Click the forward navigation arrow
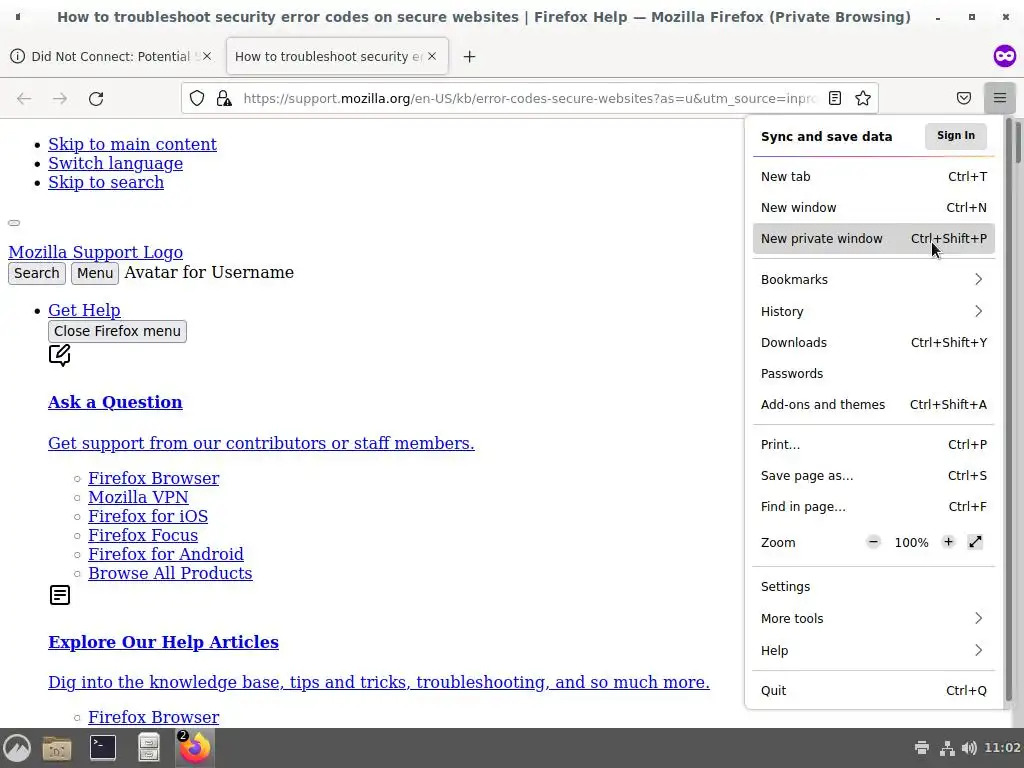This screenshot has height=768, width=1024. tap(60, 99)
